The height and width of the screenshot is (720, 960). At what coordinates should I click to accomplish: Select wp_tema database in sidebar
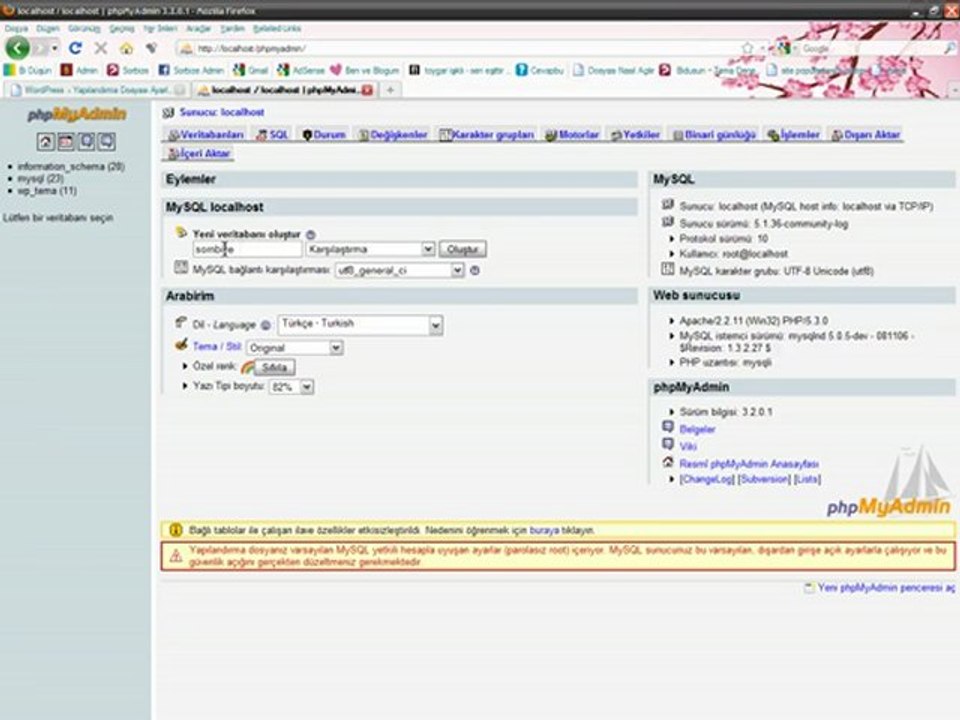click(x=47, y=191)
